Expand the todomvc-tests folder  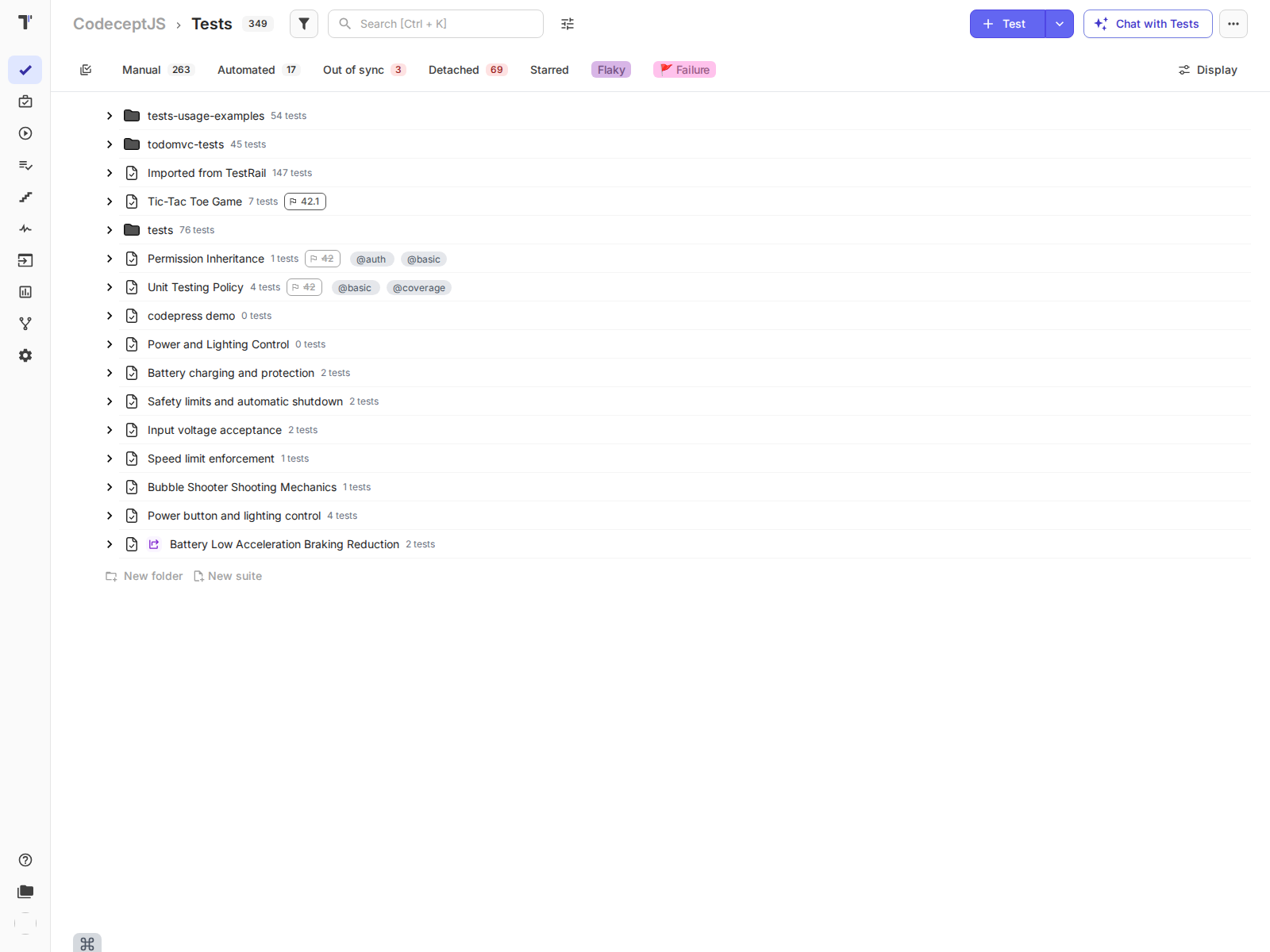tap(110, 144)
